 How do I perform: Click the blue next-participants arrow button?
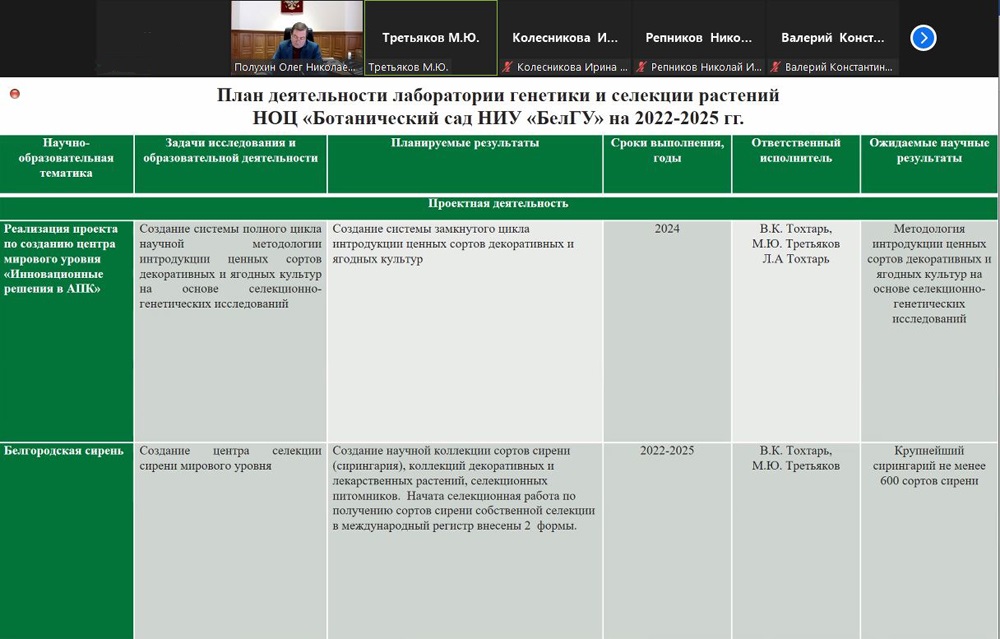pyautogui.click(x=923, y=38)
